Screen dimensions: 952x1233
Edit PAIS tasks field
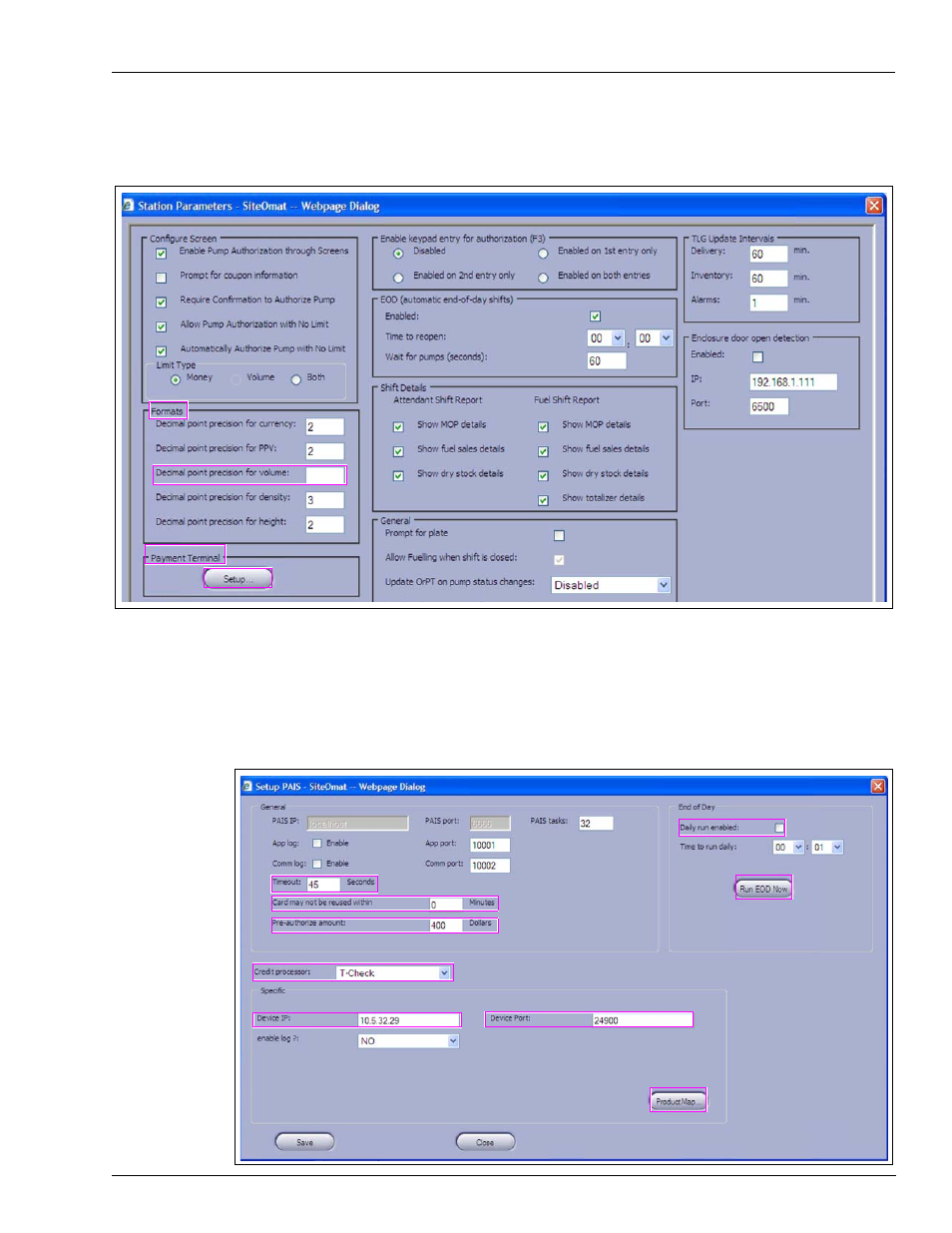[x=596, y=824]
